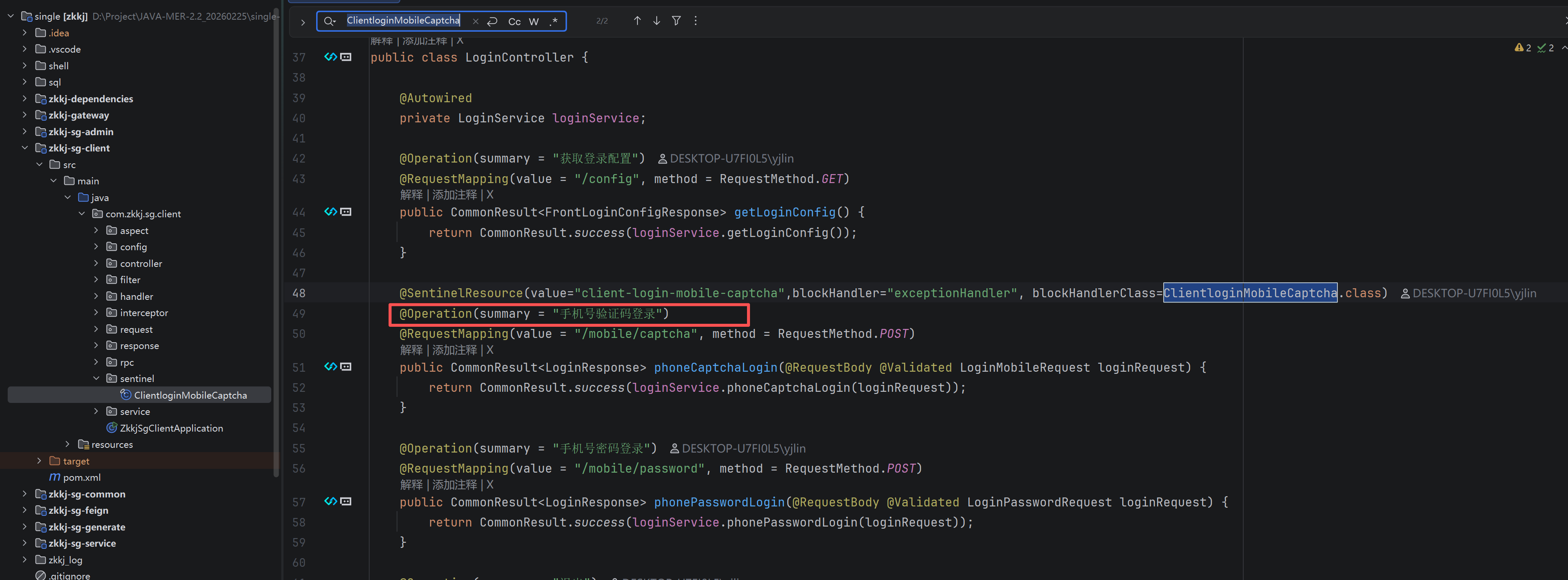Expand replace field with the chevron
The height and width of the screenshot is (580, 1568).
[x=302, y=23]
